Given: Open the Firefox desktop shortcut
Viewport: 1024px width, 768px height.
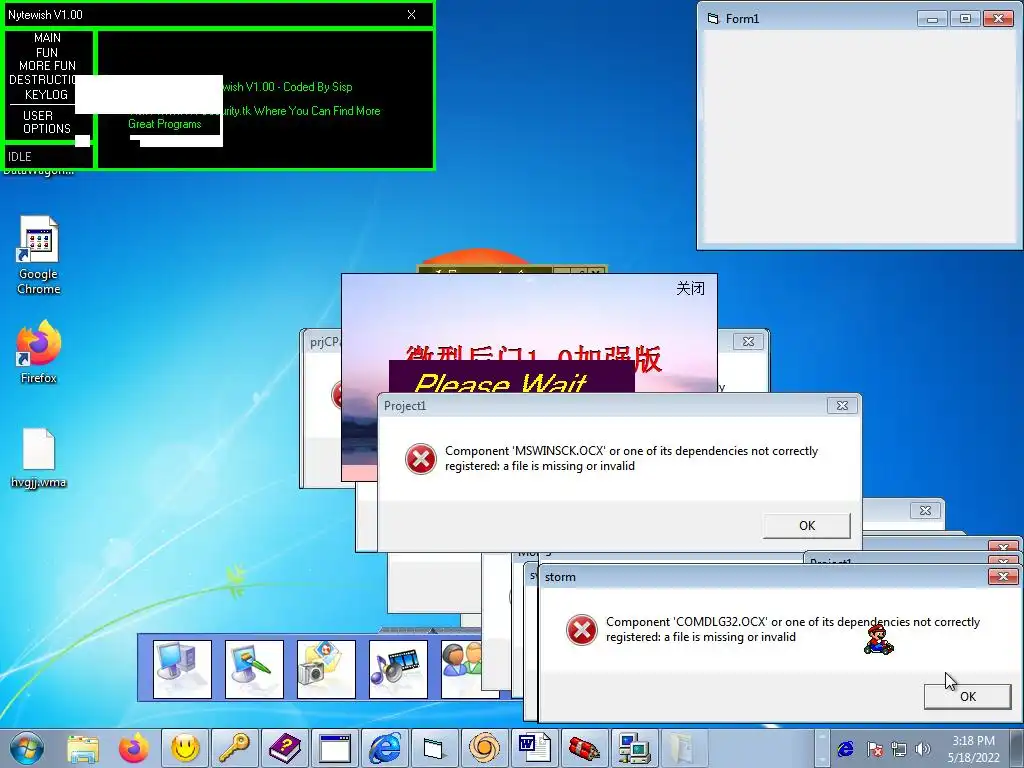Looking at the screenshot, I should coord(39,351).
